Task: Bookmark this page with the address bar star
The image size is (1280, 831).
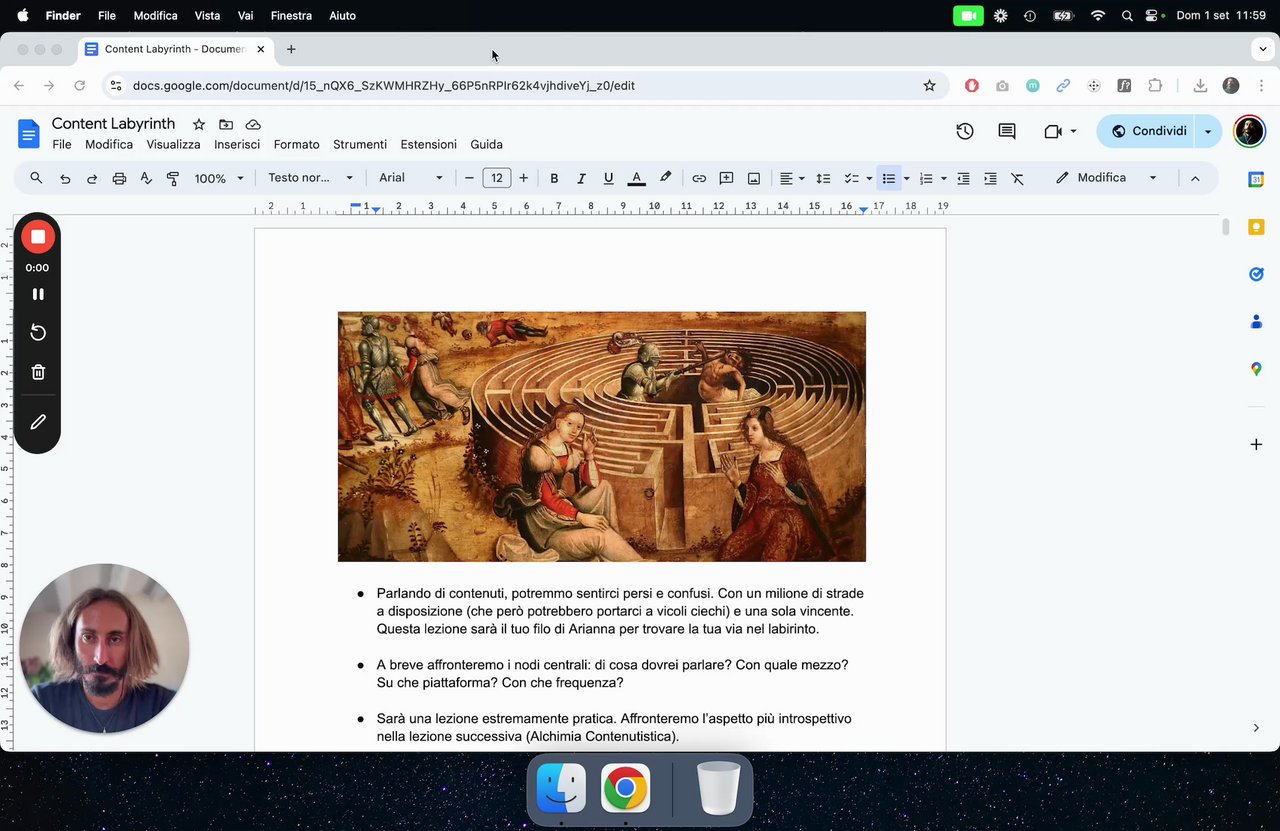Action: (929, 86)
